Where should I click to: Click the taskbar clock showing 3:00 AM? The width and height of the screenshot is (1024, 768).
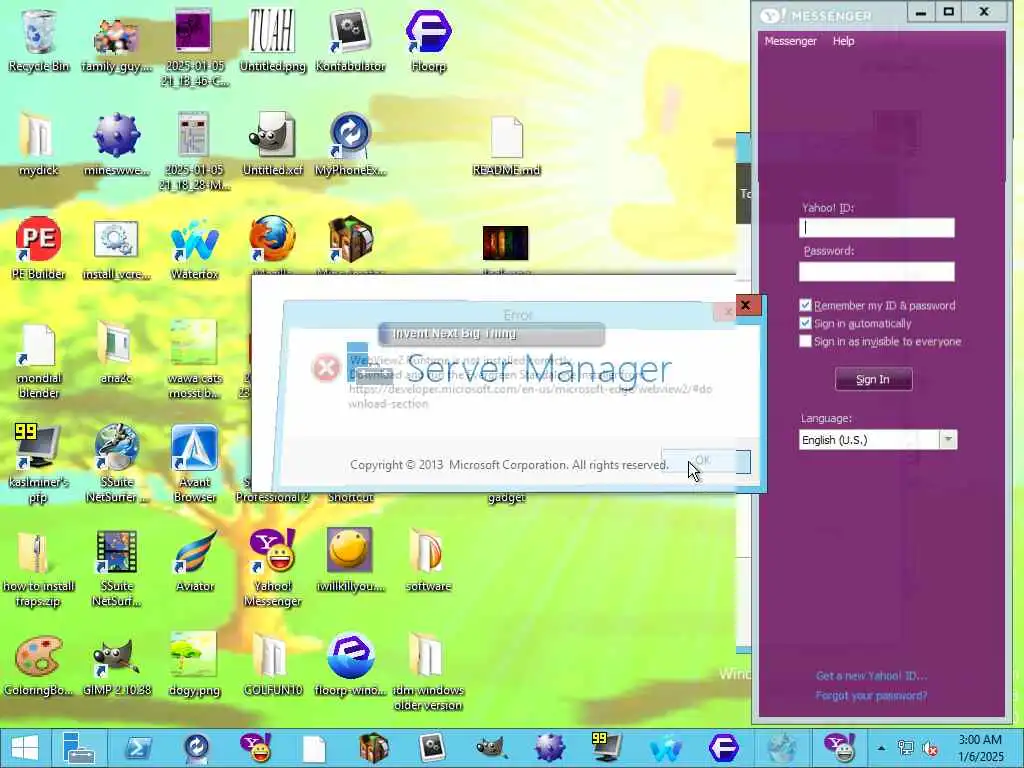coord(980,748)
